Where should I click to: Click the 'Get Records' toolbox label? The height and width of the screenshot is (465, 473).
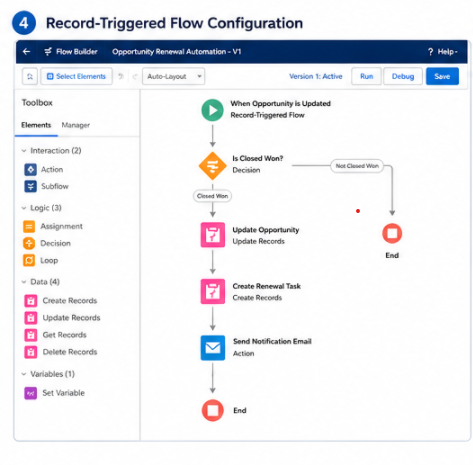[64, 335]
